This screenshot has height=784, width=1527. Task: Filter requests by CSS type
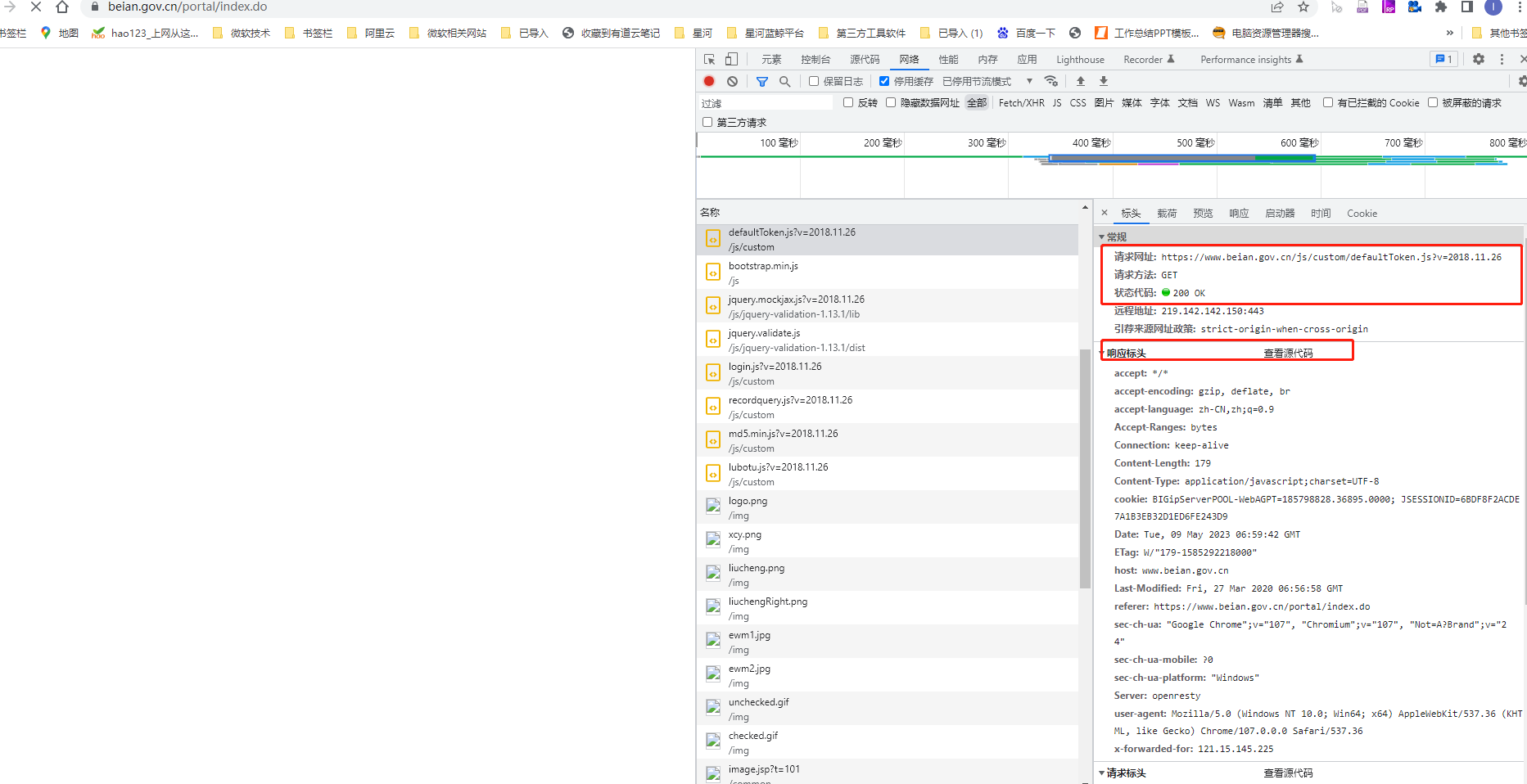pyautogui.click(x=1077, y=102)
